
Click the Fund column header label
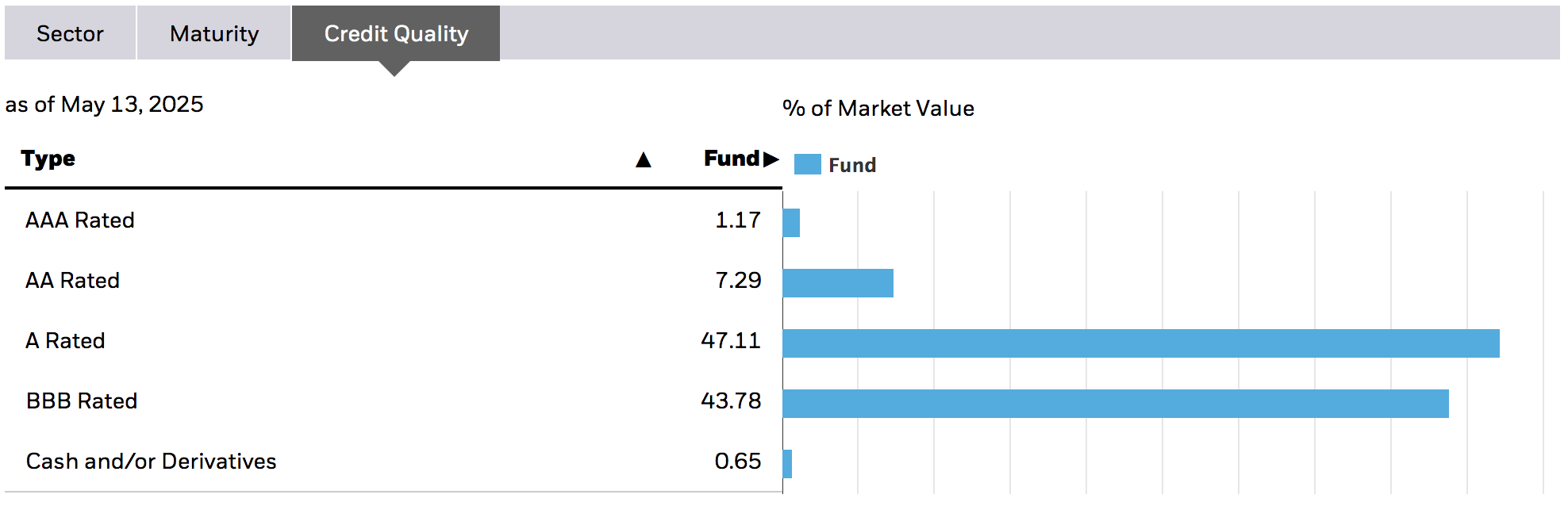(x=728, y=159)
